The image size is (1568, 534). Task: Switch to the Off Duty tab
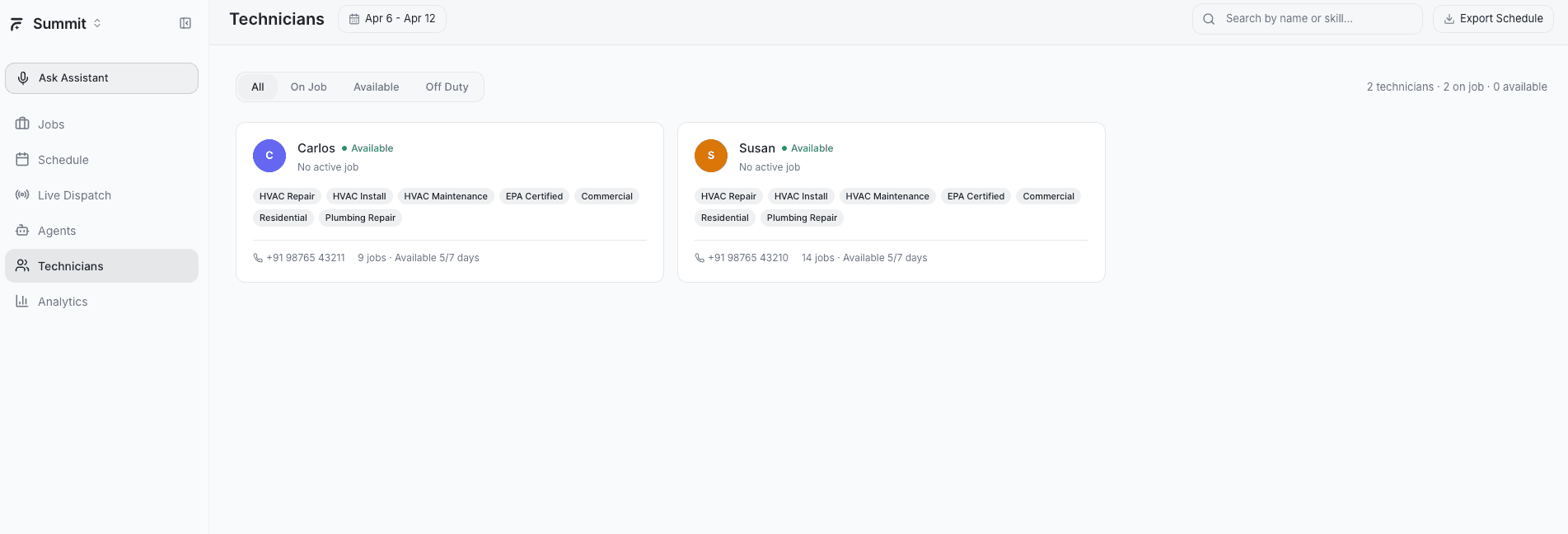click(x=447, y=87)
